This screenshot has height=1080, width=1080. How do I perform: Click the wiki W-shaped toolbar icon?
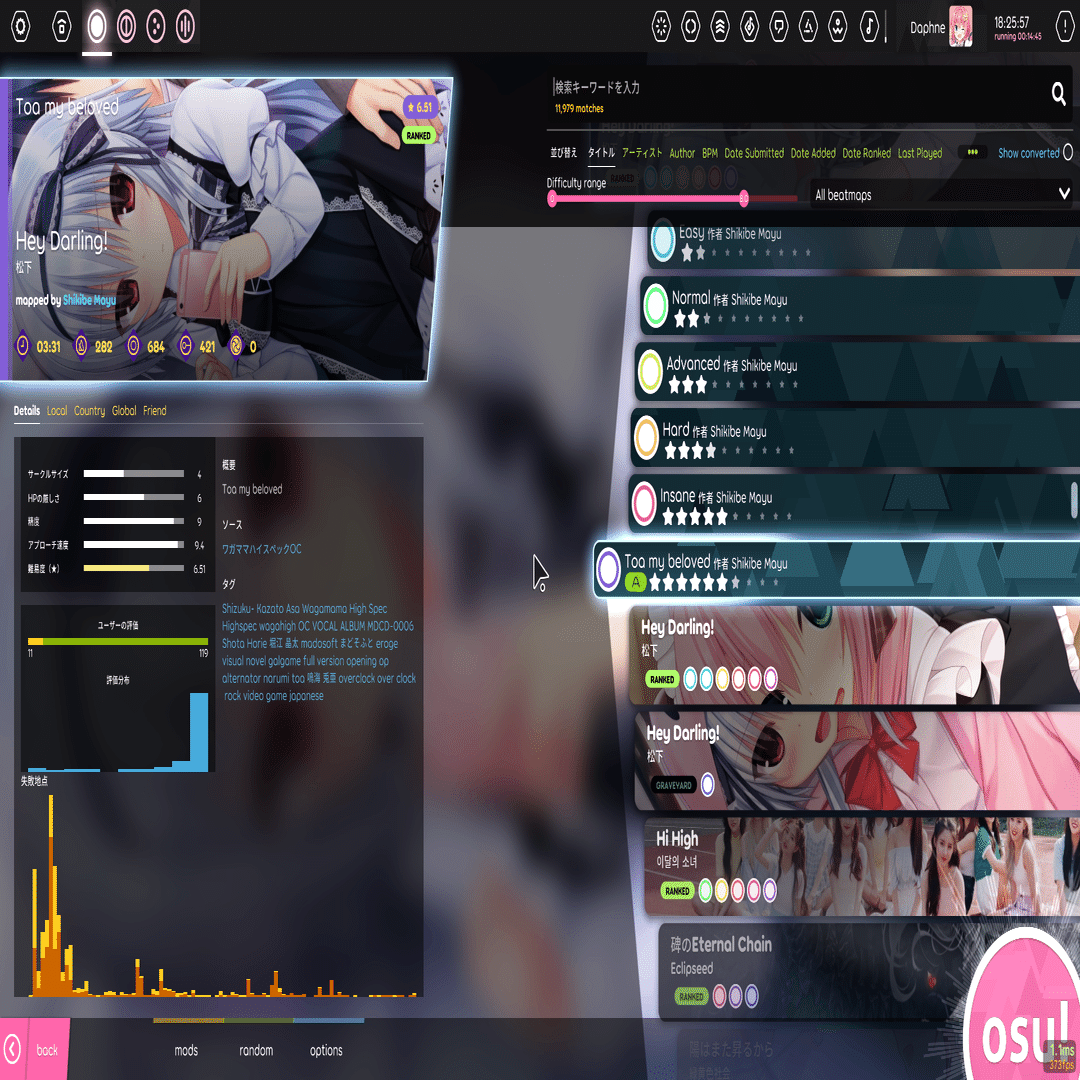838,26
